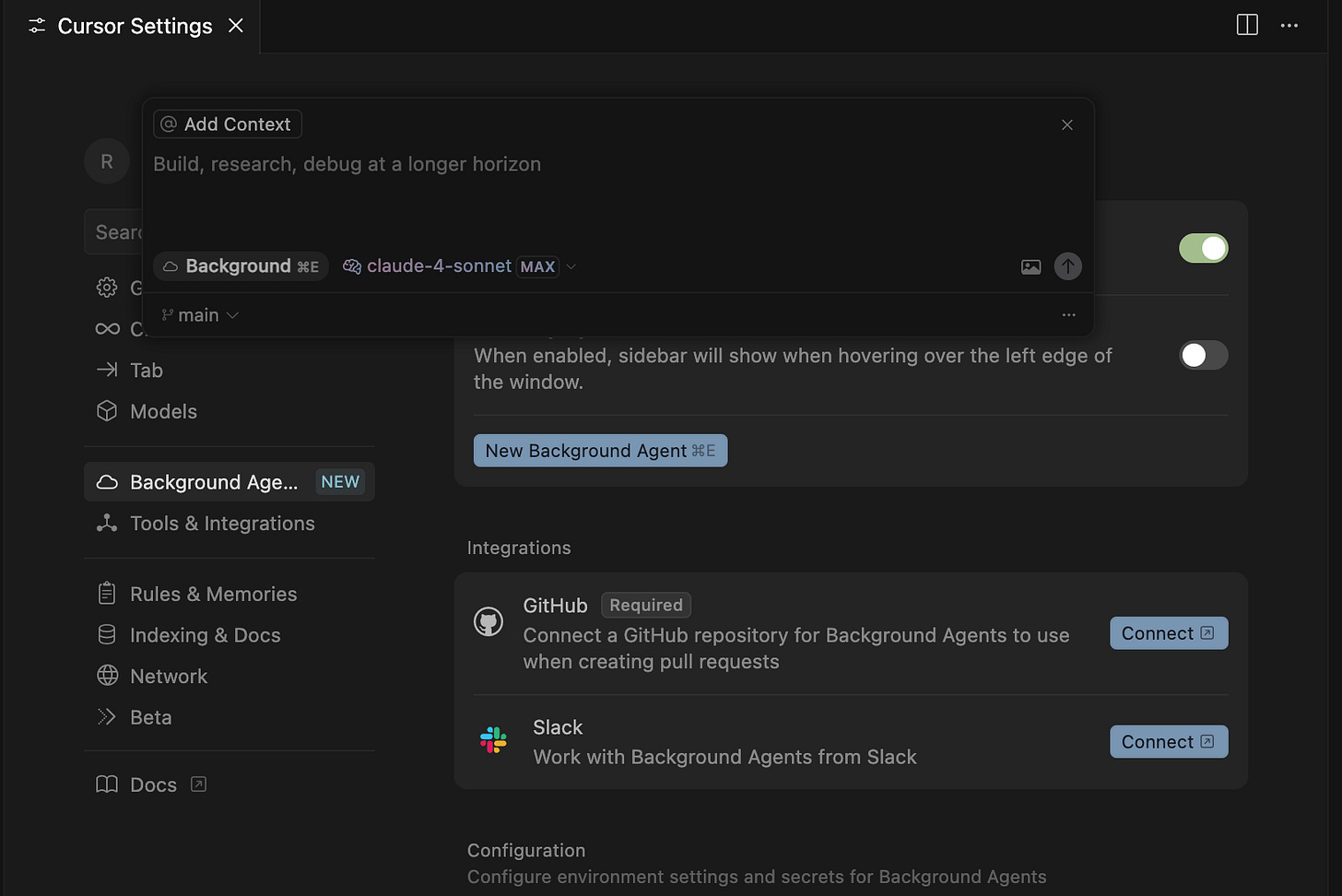The height and width of the screenshot is (896, 1342).
Task: Click the Required badge next to GitHub
Action: (x=646, y=606)
